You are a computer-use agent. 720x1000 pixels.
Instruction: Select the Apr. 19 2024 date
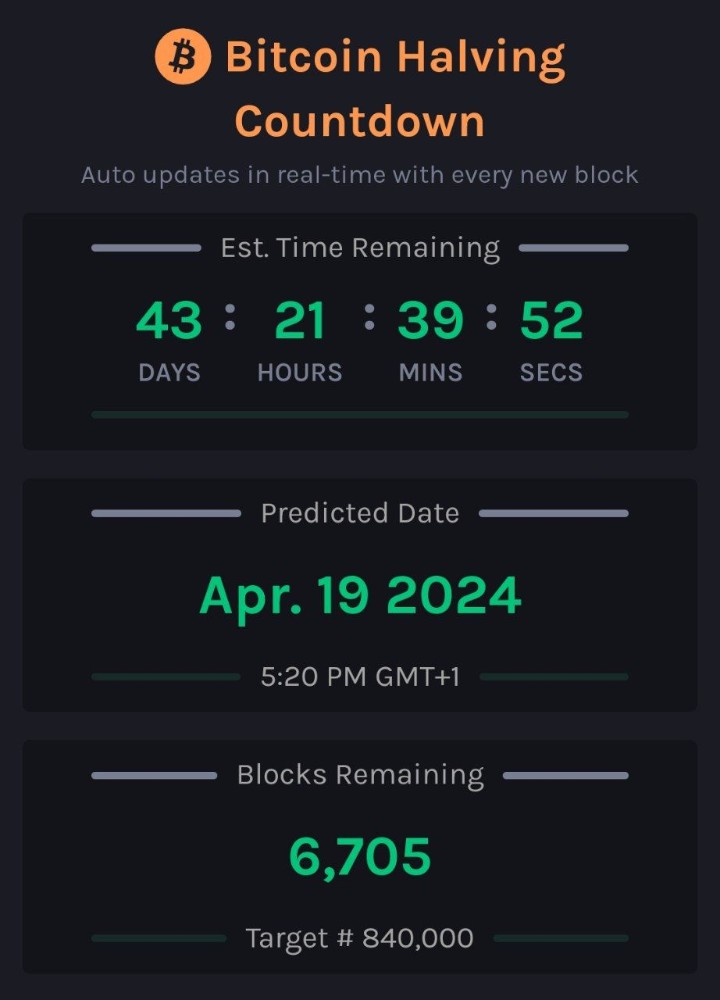(360, 597)
